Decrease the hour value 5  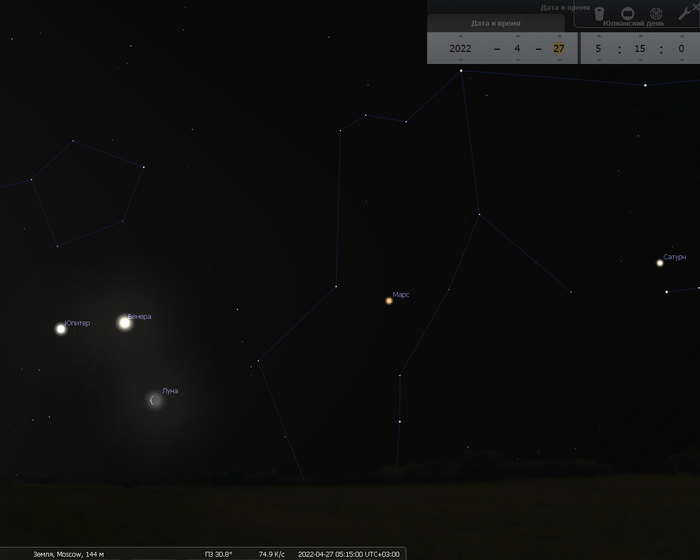tap(599, 60)
